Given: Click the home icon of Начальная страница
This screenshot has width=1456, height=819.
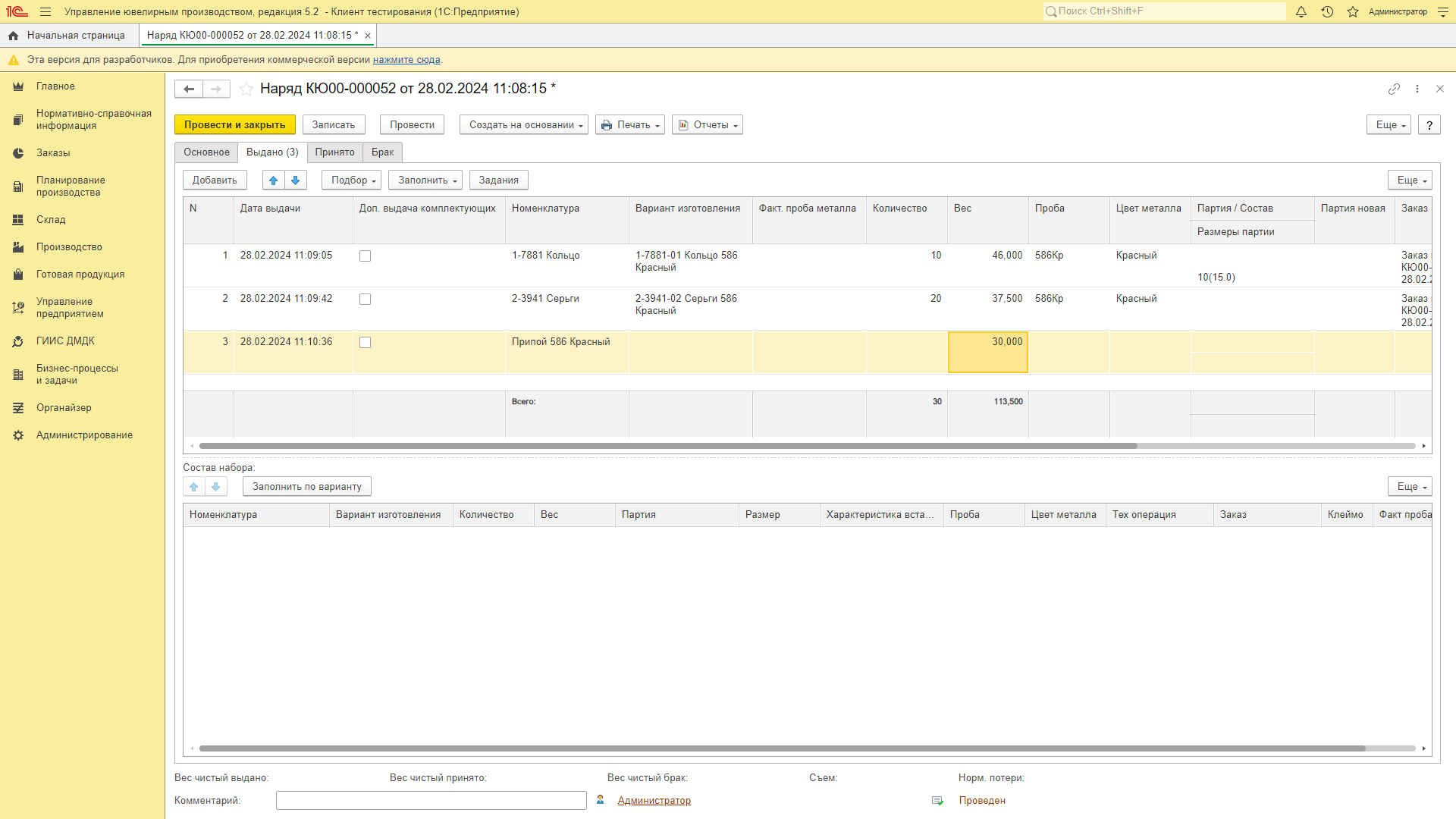Looking at the screenshot, I should [x=13, y=36].
